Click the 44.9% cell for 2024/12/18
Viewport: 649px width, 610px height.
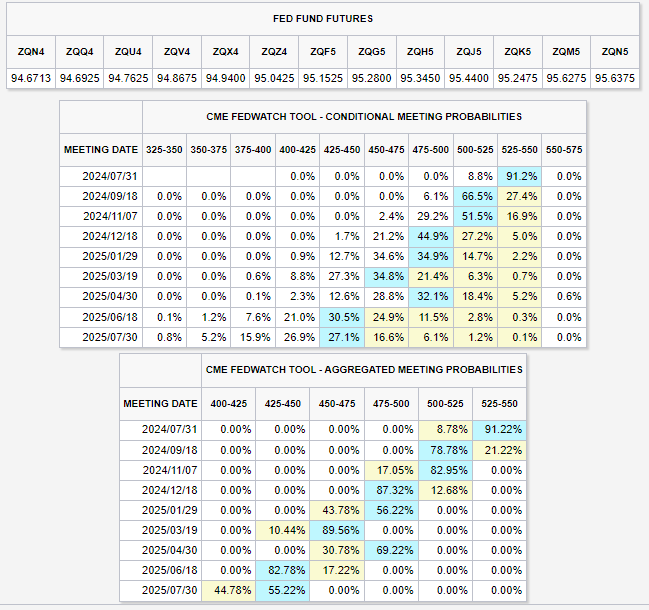pyautogui.click(x=430, y=236)
